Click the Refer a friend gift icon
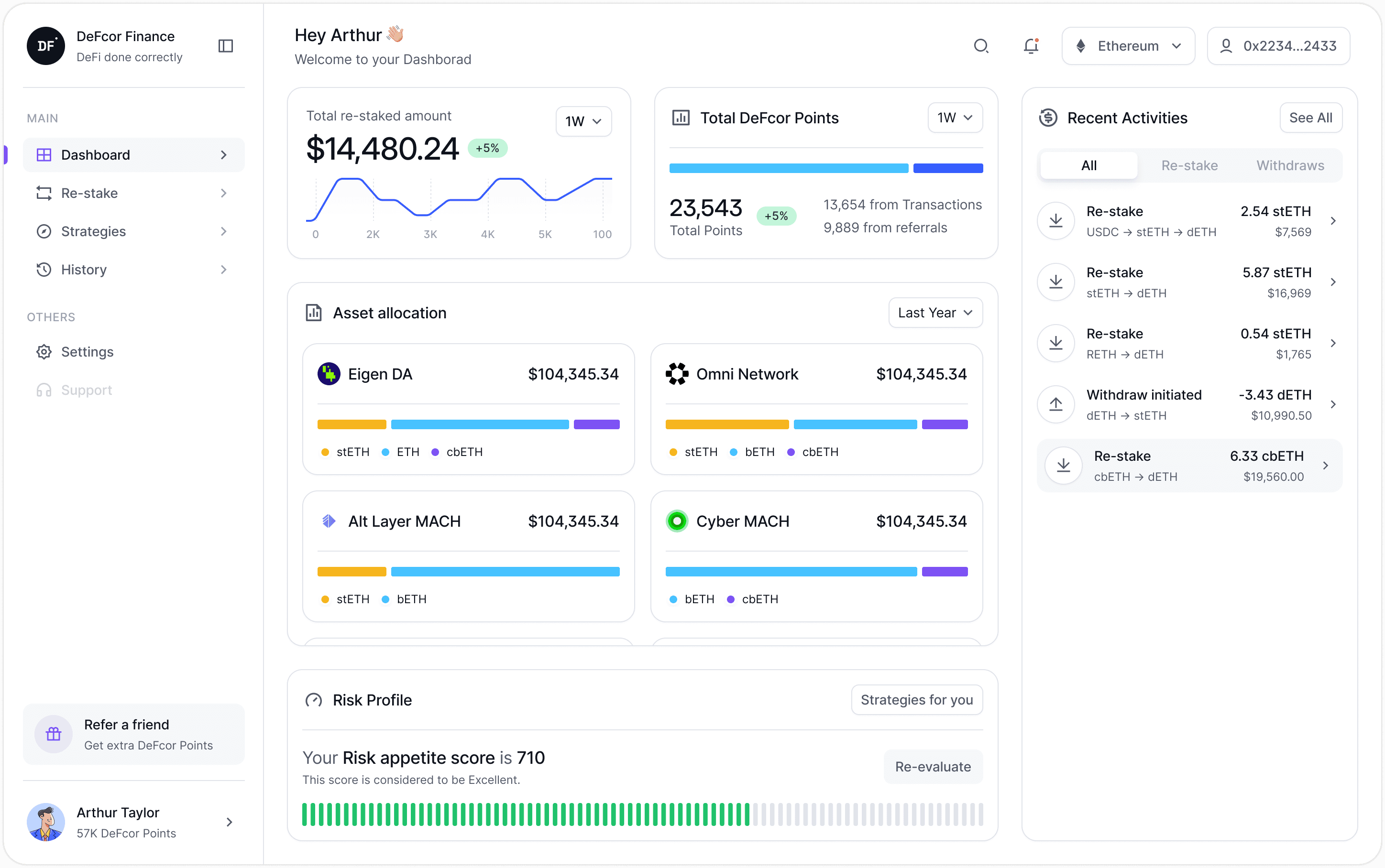 54,734
